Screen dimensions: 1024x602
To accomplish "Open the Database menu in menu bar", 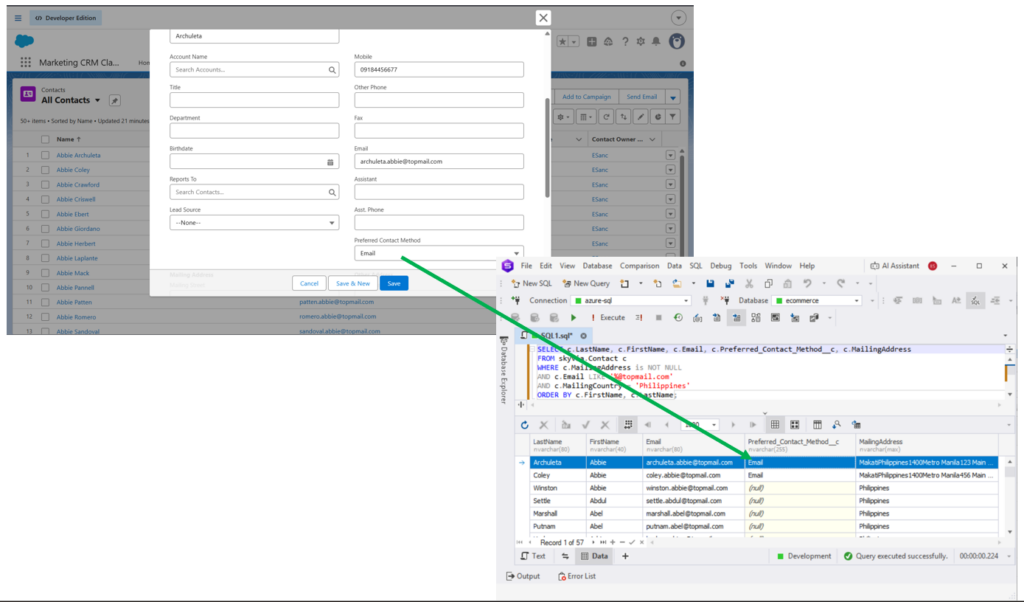I will (x=598, y=266).
